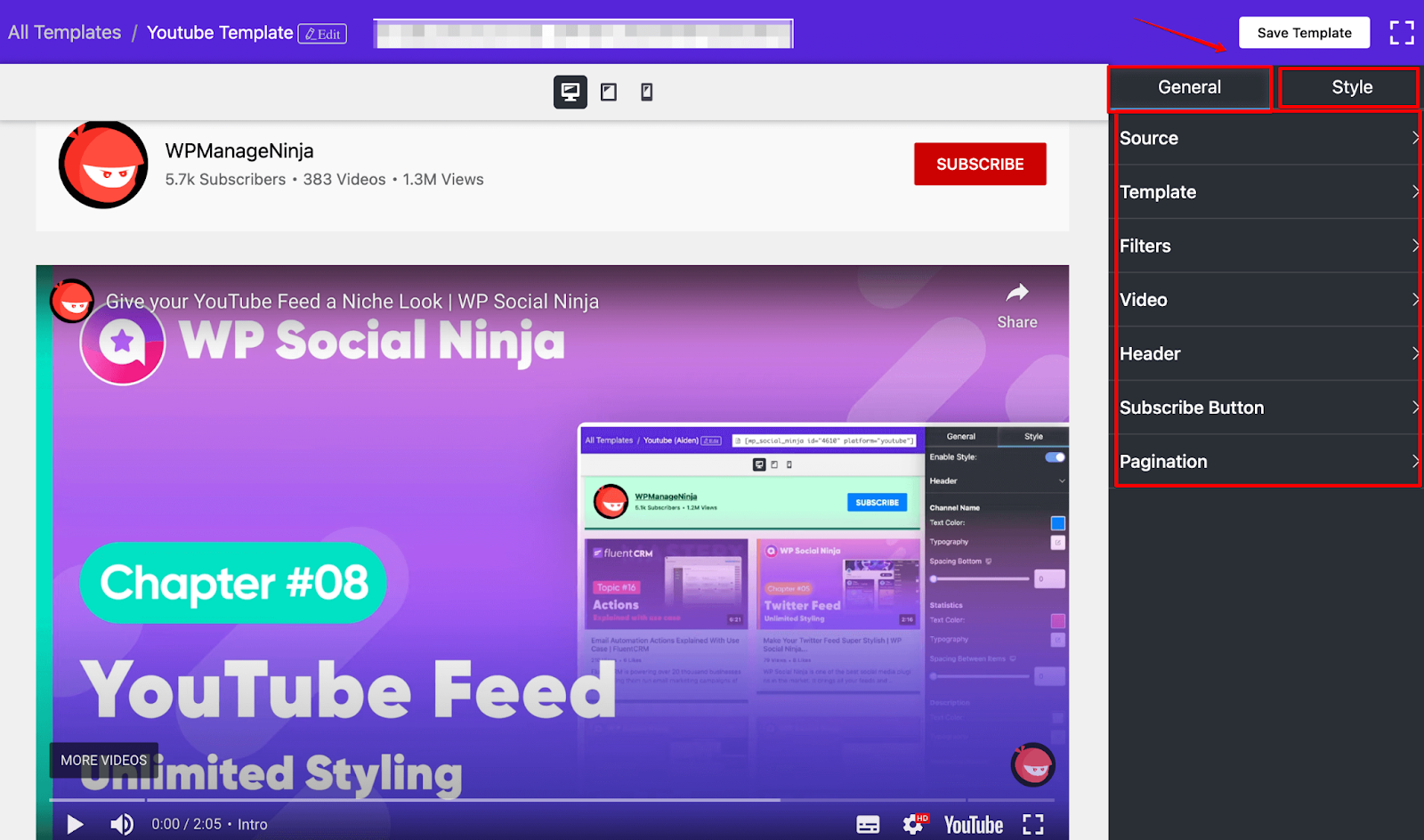Viewport: 1424px width, 840px height.
Task: Click the video time display 0:00 / 2:05
Action: [187, 825]
